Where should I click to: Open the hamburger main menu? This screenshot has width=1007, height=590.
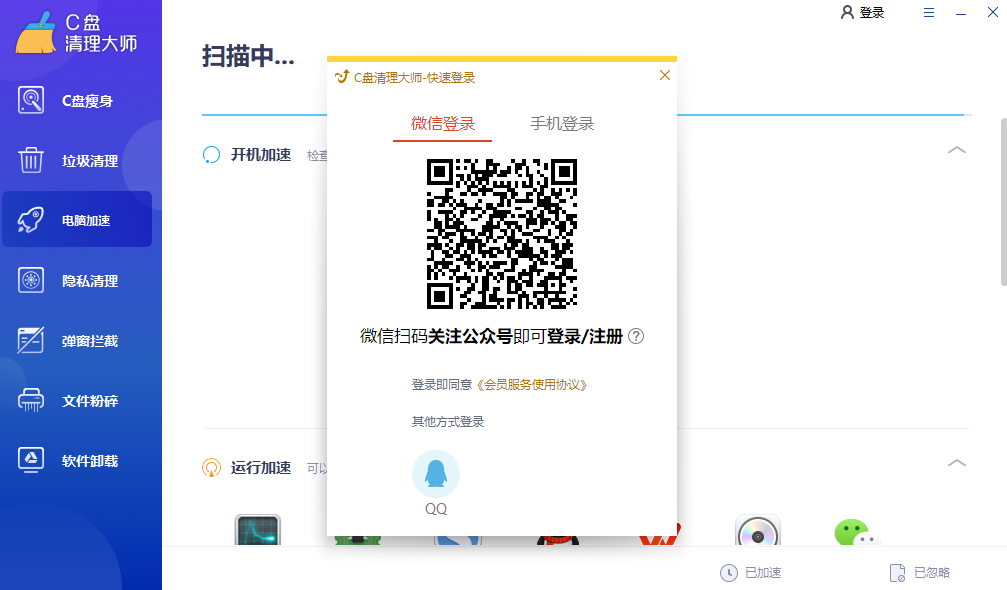coord(929,12)
